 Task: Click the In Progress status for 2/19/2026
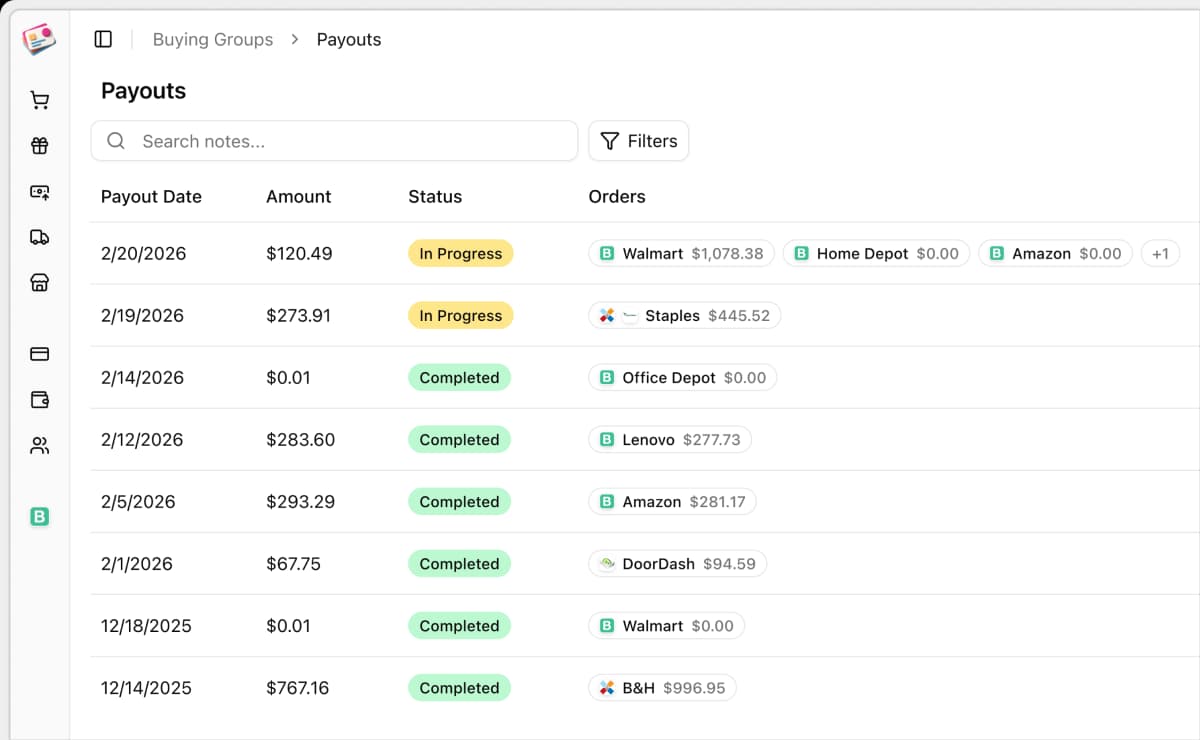[460, 316]
